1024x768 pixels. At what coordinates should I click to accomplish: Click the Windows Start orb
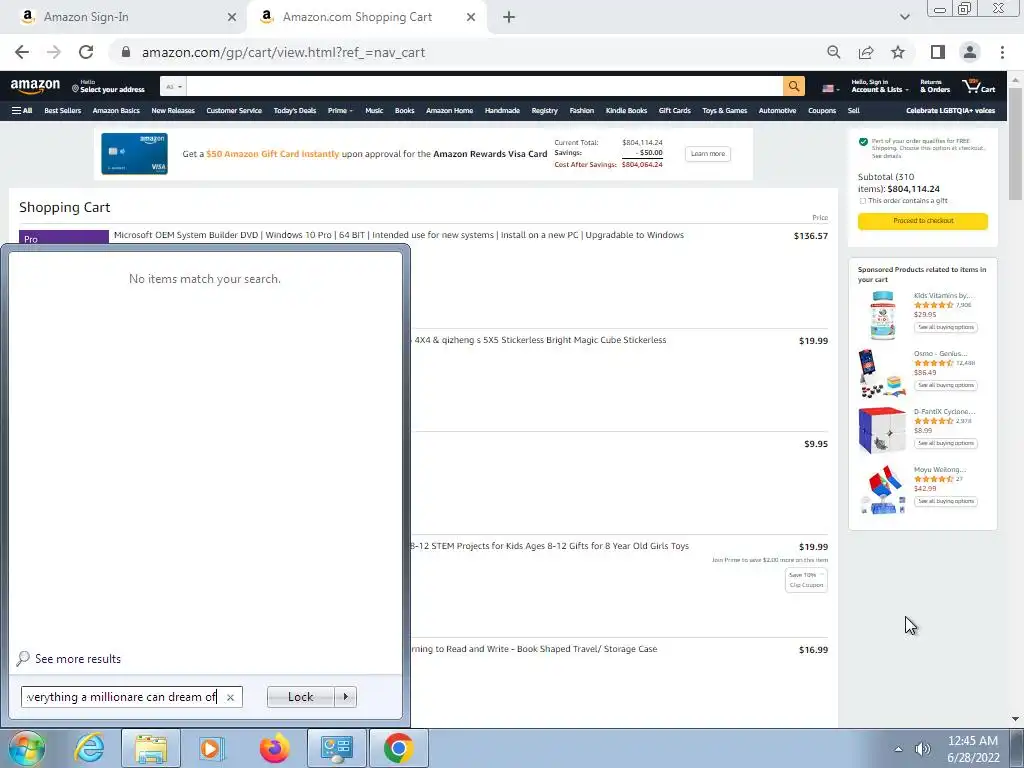point(26,748)
